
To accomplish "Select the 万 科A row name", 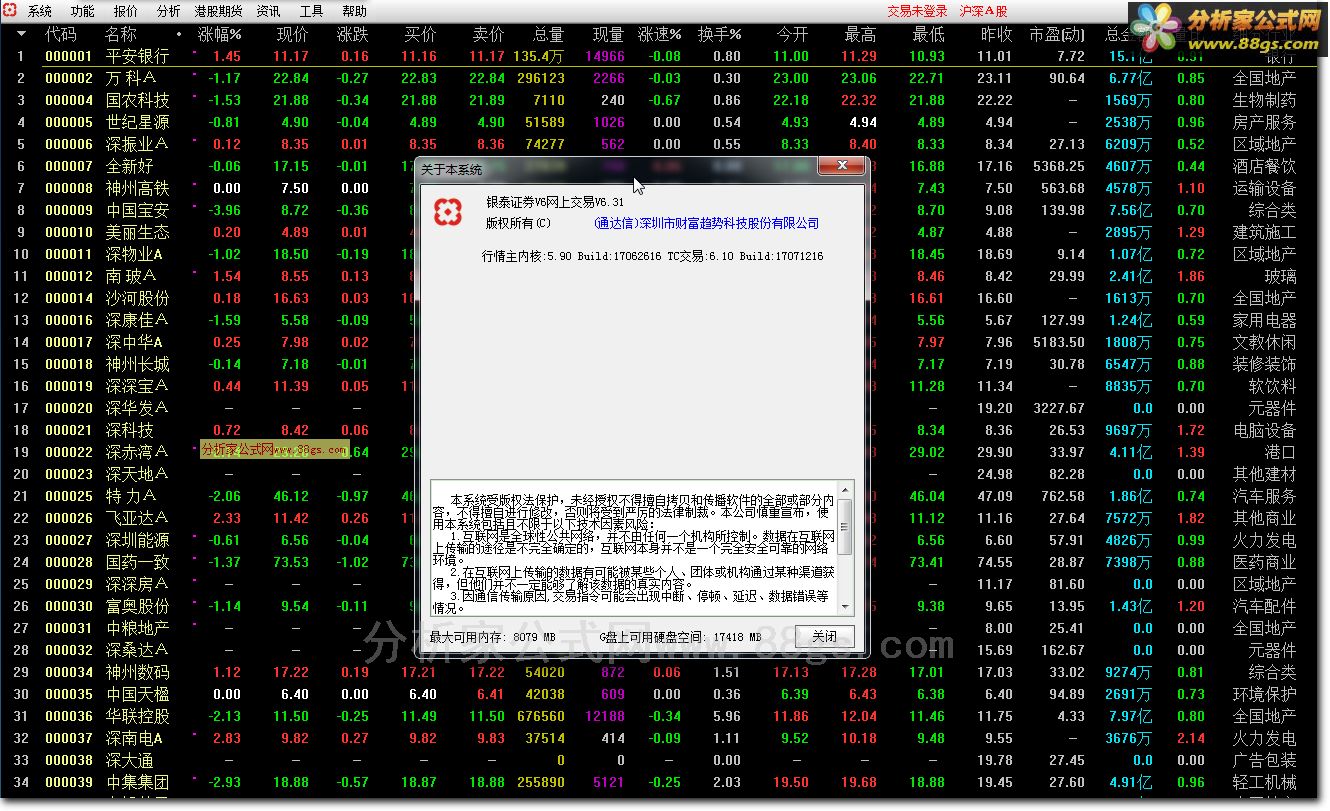I will click(x=132, y=78).
